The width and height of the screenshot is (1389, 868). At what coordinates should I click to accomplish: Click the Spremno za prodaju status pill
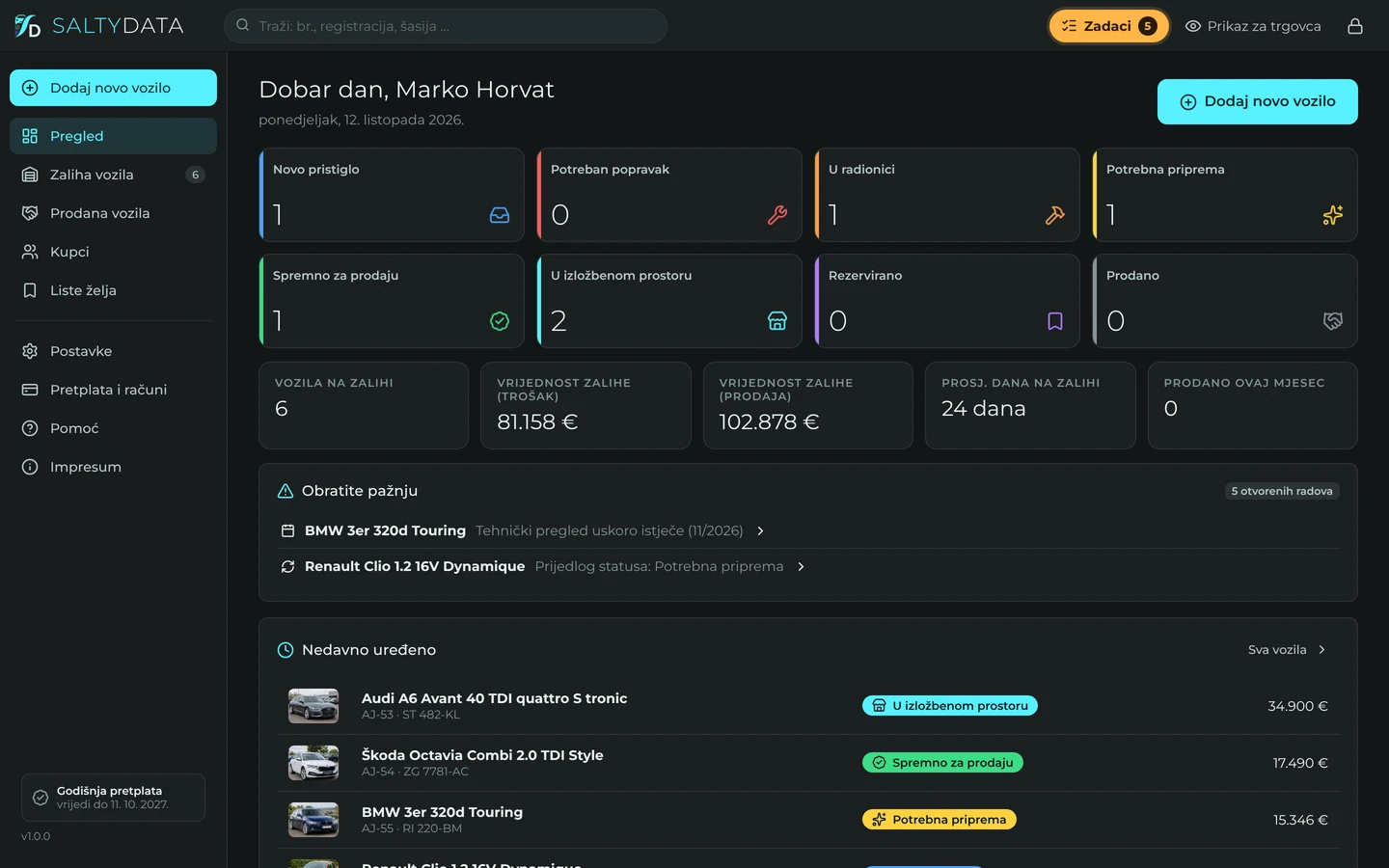(942, 763)
